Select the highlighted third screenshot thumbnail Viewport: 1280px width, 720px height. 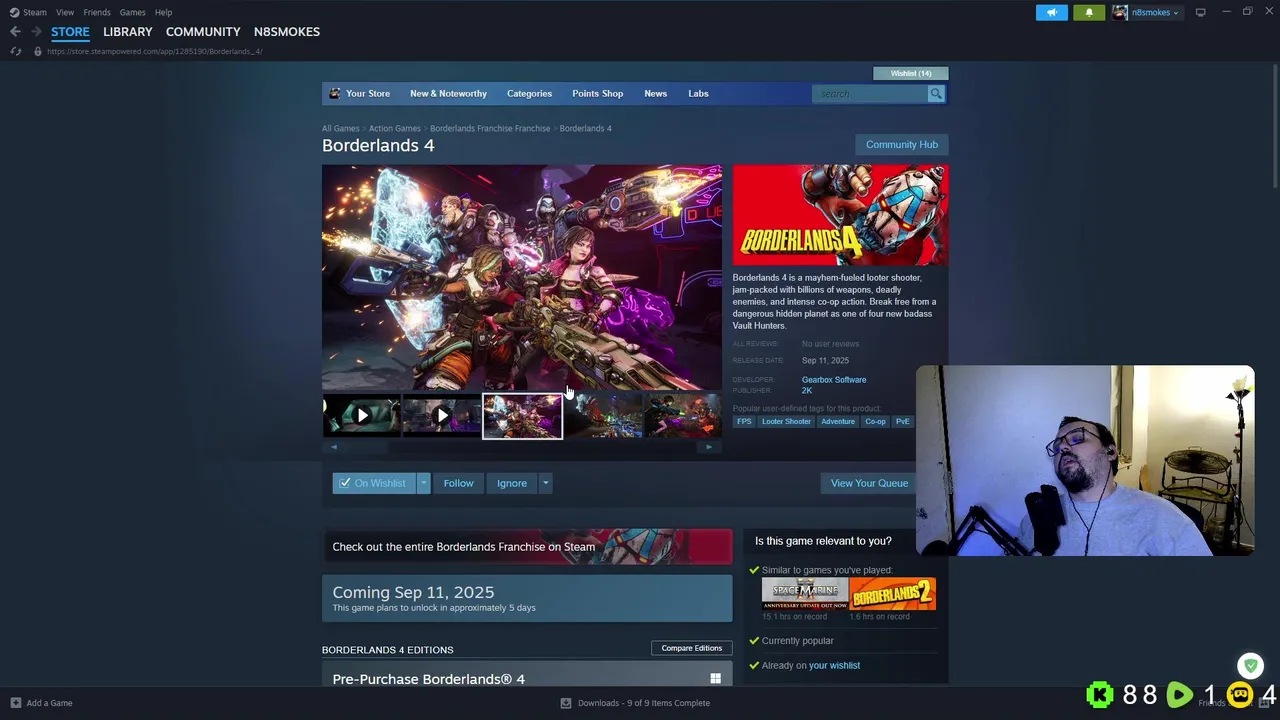tap(522, 416)
